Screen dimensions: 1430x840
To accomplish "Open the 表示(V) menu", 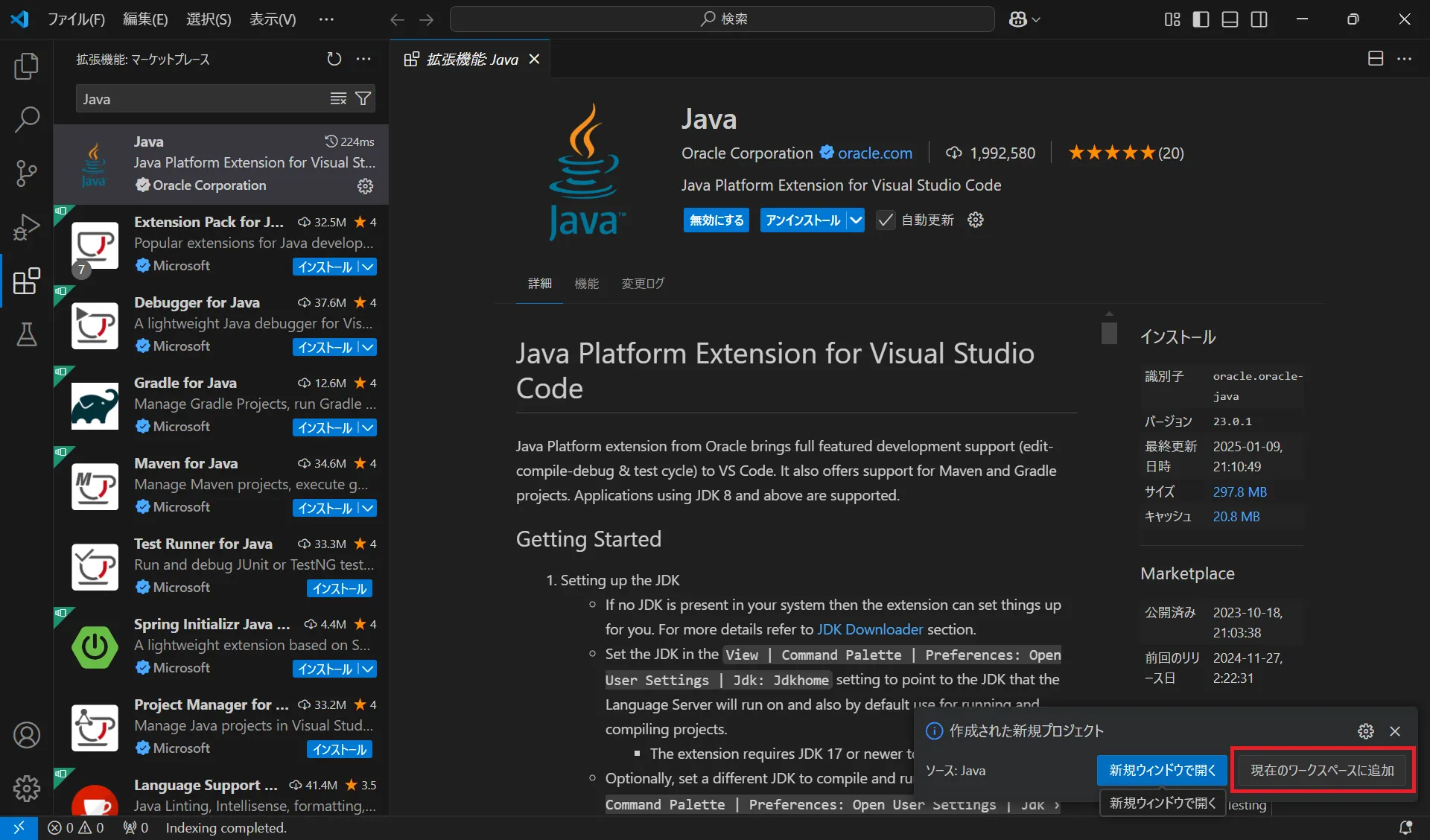I will point(273,19).
